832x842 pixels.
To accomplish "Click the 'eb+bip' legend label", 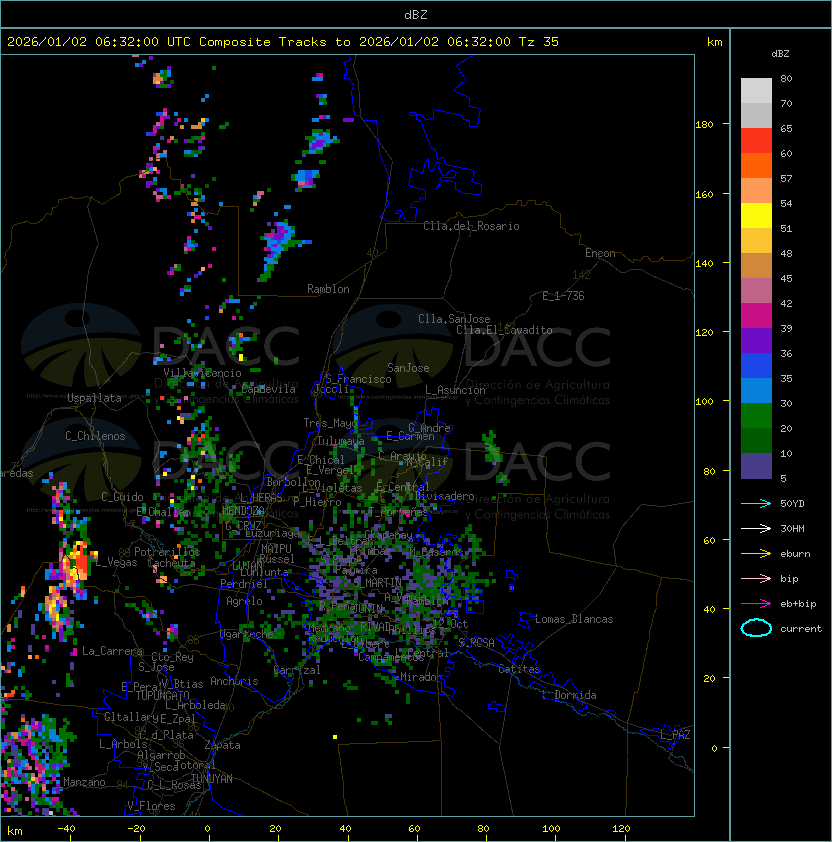I will 798,604.
